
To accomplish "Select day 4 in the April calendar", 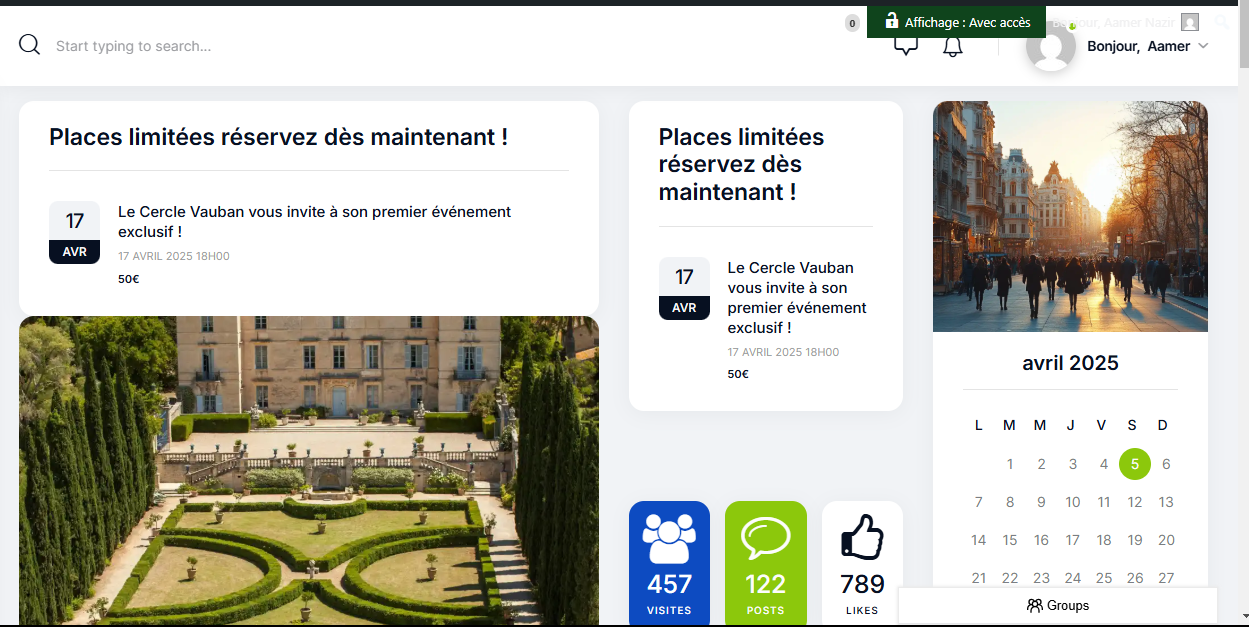I will [1104, 464].
